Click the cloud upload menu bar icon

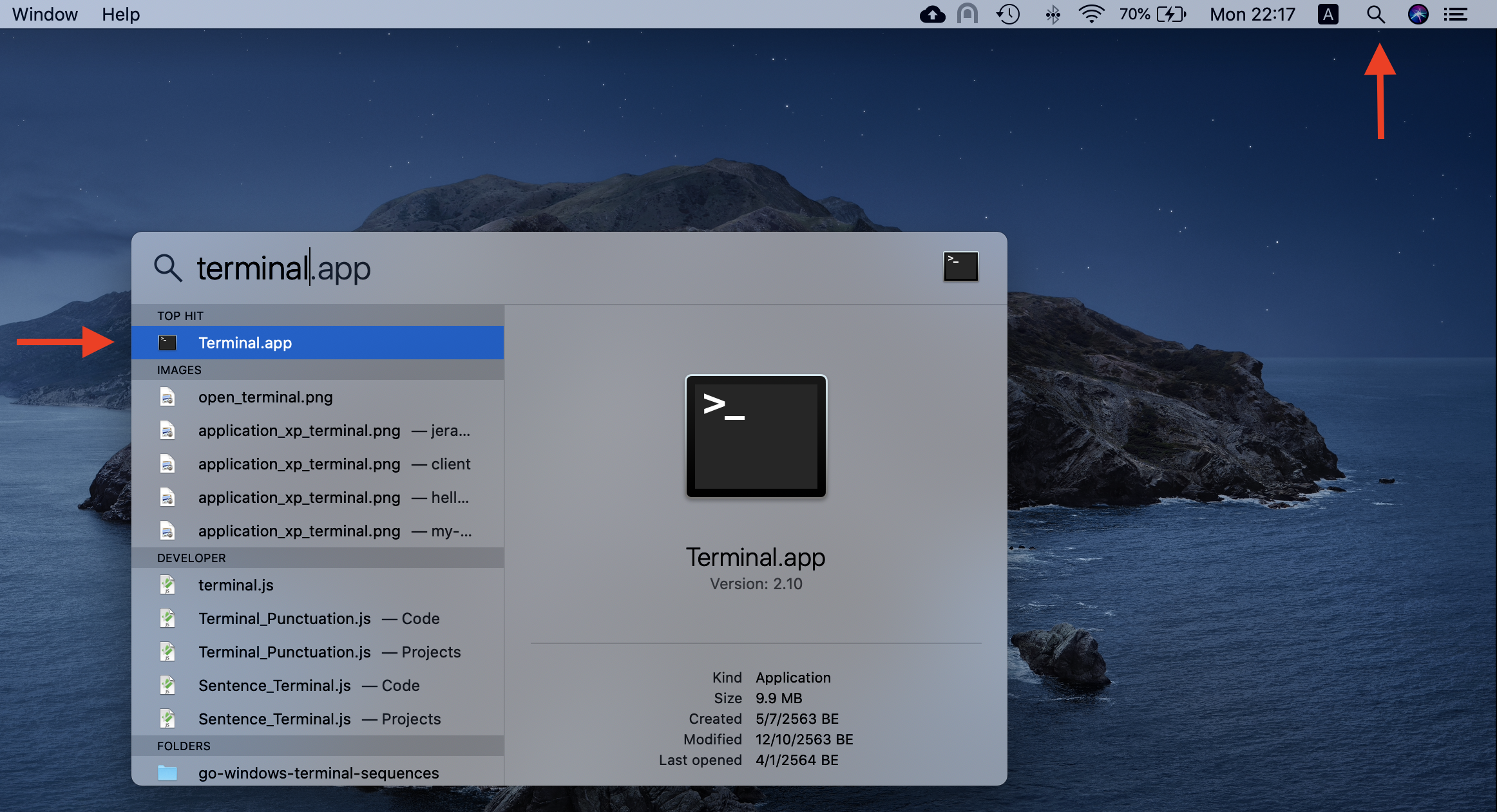932,14
